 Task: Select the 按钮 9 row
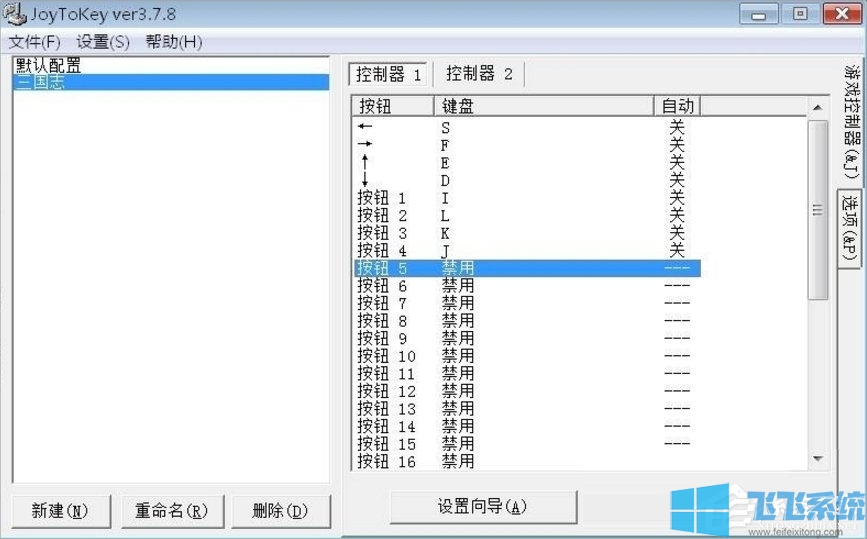526,338
